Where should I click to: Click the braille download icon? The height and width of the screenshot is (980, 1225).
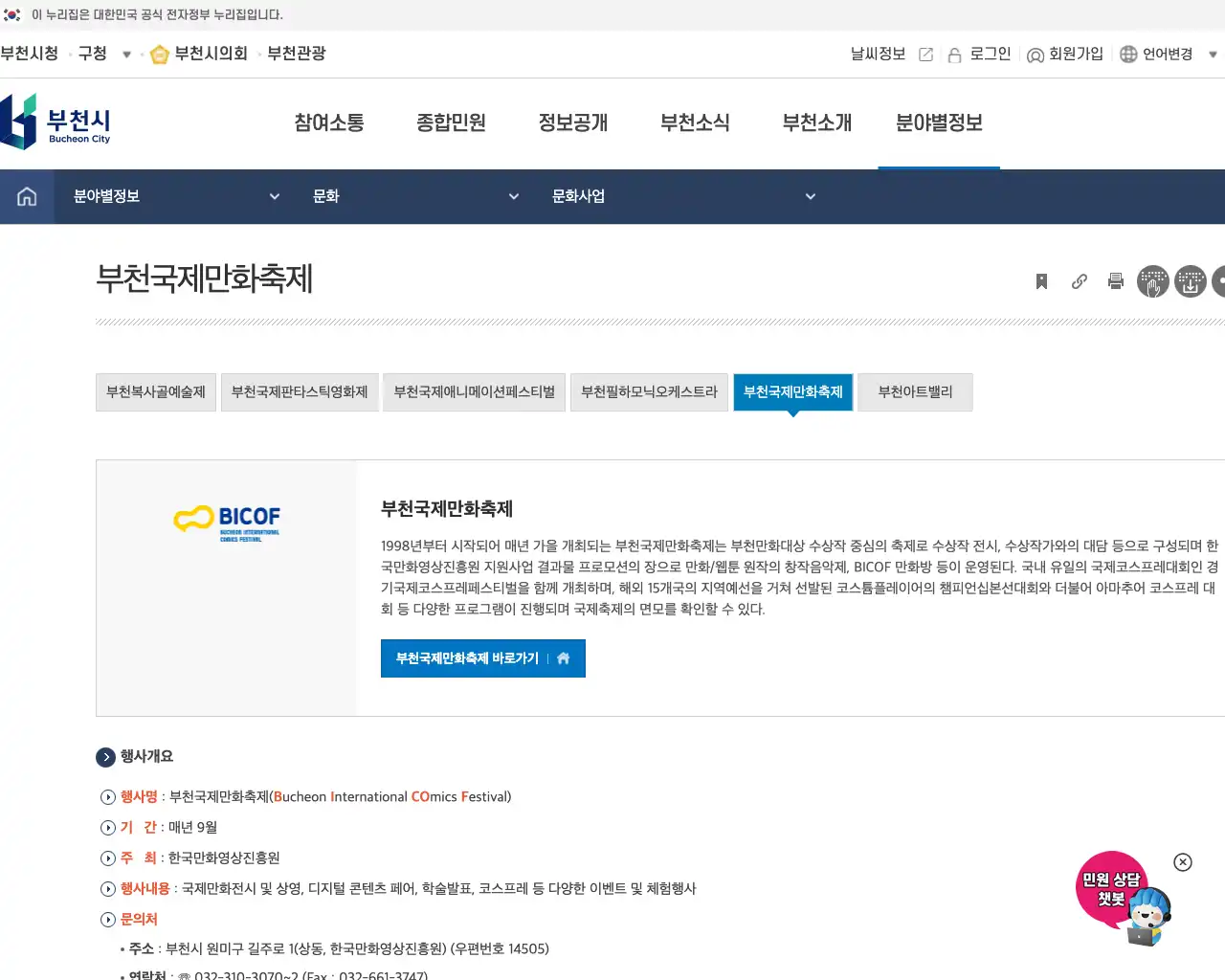(x=1191, y=281)
